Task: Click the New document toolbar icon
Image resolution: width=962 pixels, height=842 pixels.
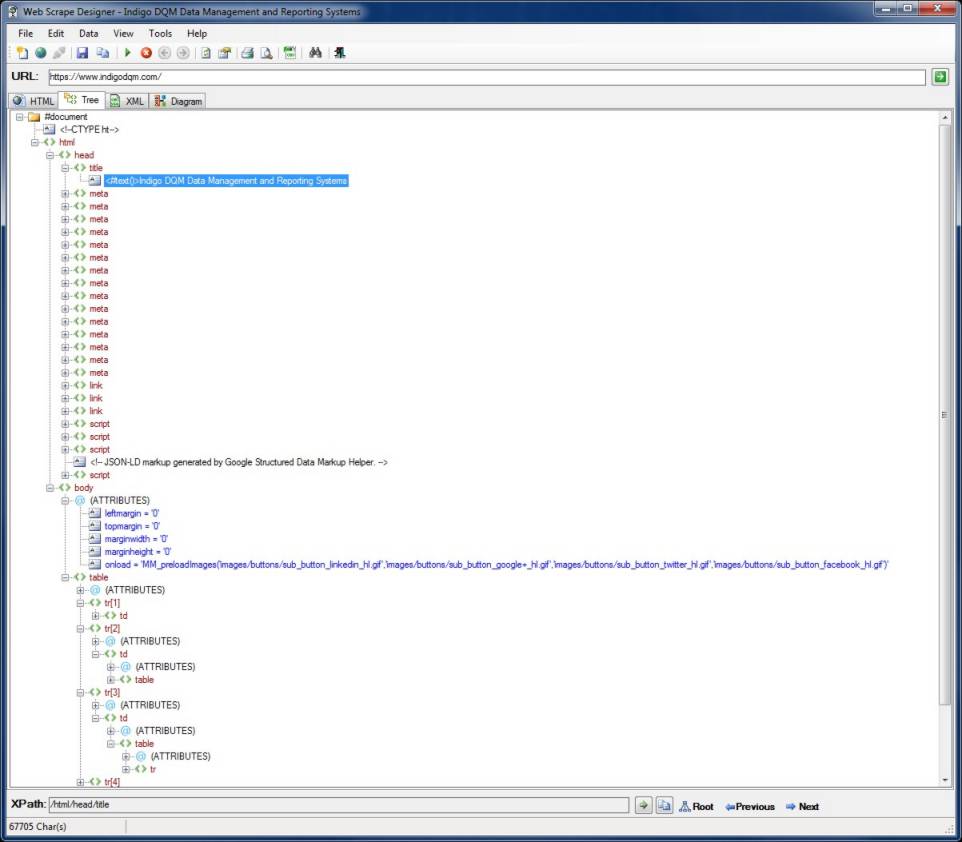Action: click(x=22, y=53)
